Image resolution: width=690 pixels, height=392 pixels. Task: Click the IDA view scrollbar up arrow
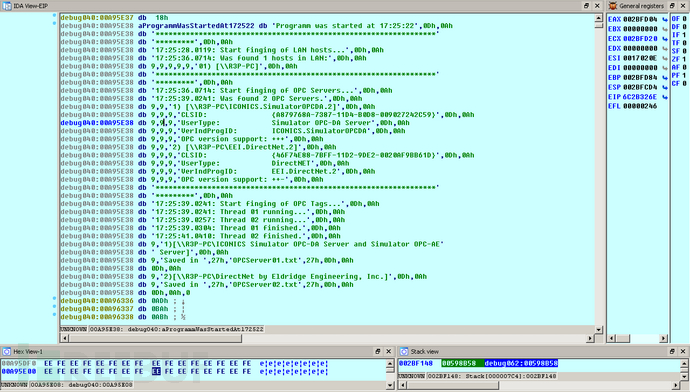click(x=598, y=18)
